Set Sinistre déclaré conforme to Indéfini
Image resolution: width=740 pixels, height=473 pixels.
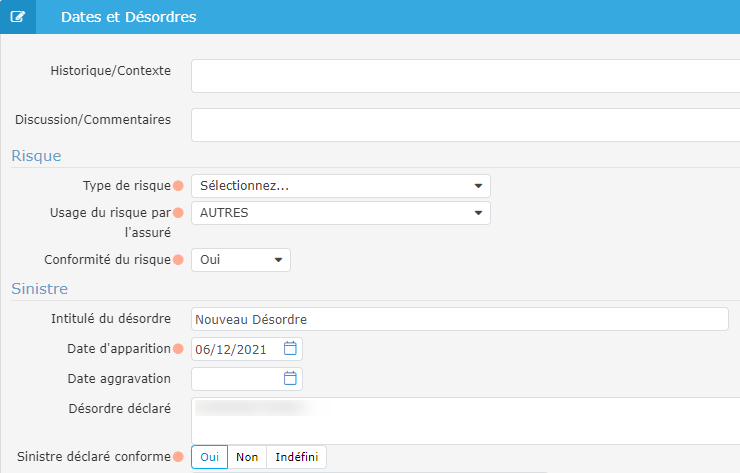[296, 457]
